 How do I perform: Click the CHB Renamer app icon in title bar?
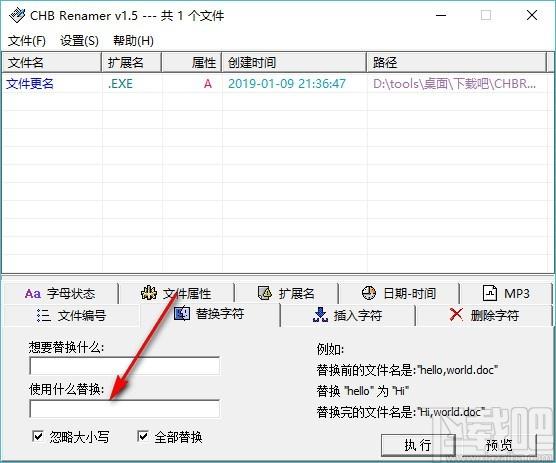(17, 15)
